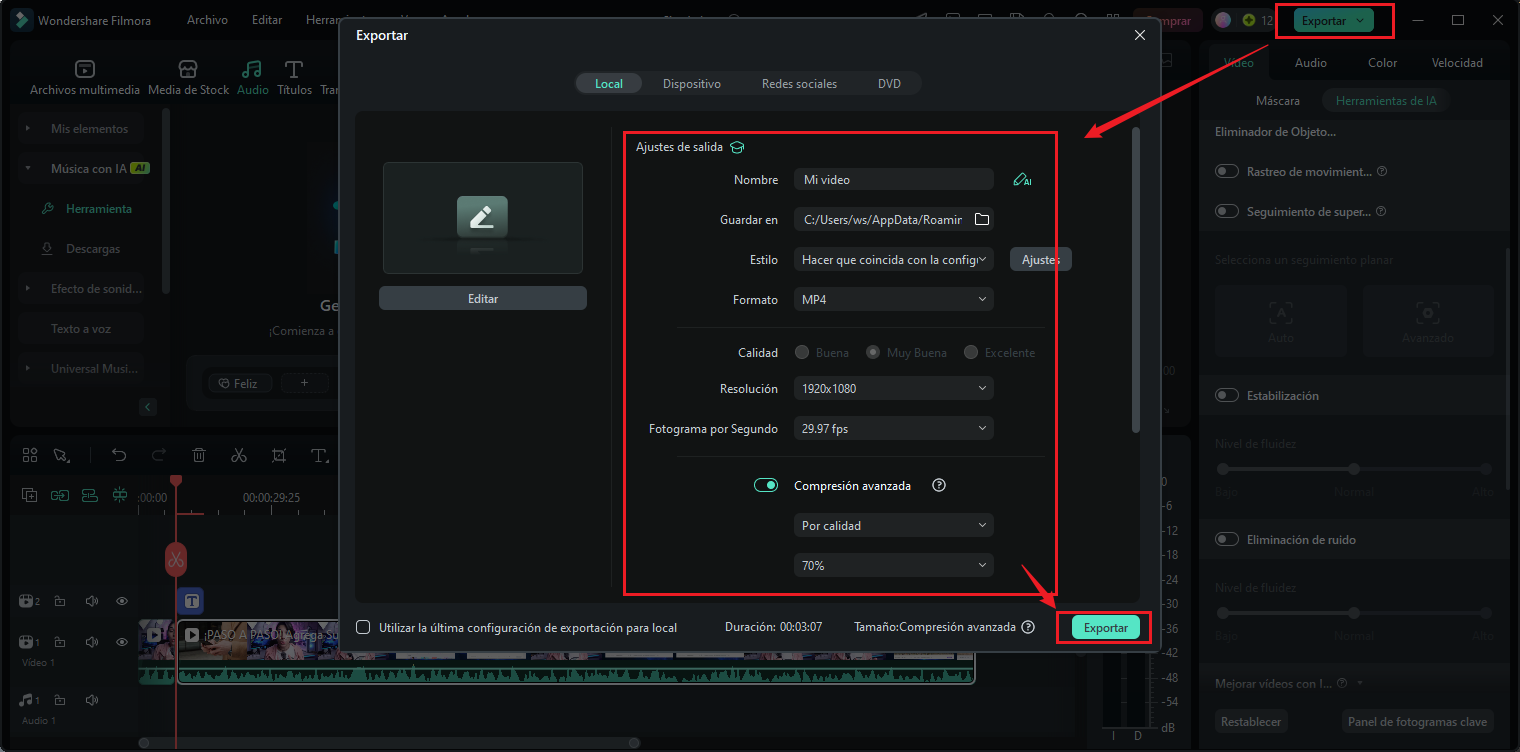Mute video track 1 speaker icon
The height and width of the screenshot is (752, 1520).
pos(92,642)
